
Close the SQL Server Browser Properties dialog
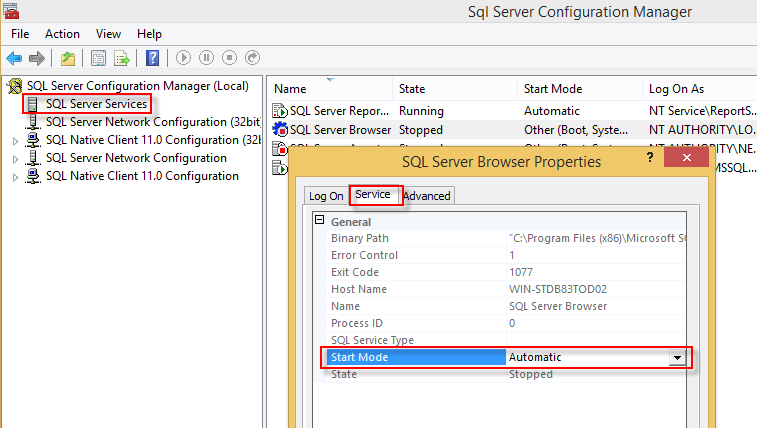687,157
